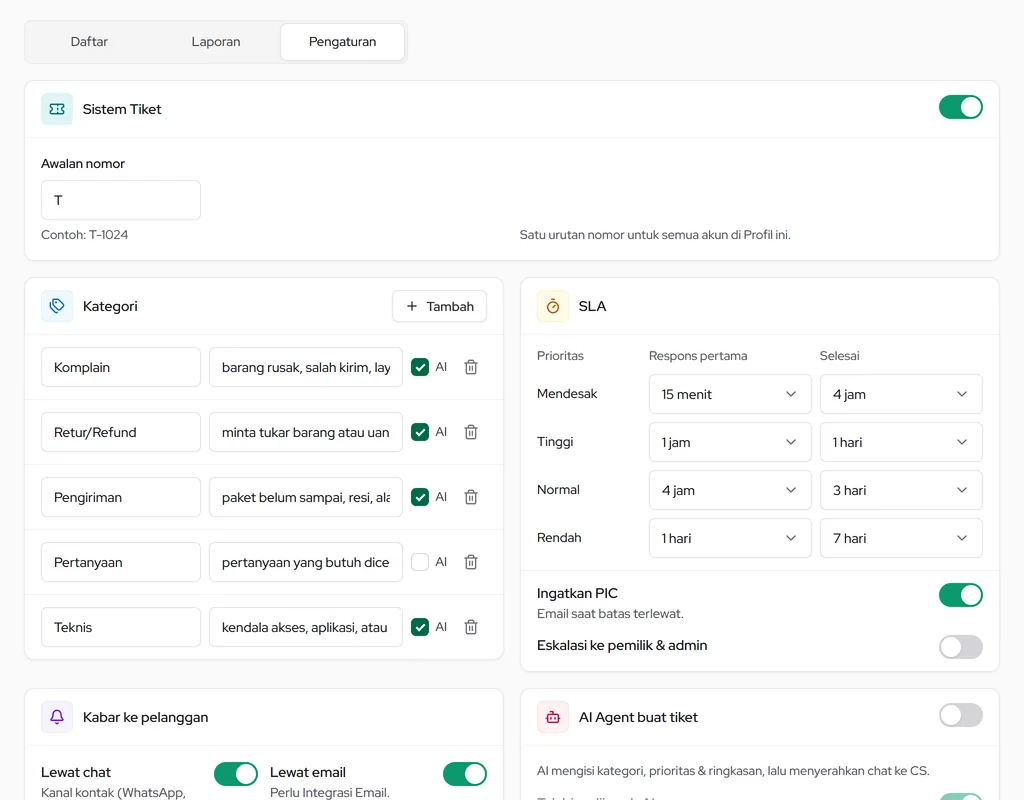Screen dimensions: 1024x800
Task: Uncheck AI for the Retur/Refund category
Action: (420, 432)
